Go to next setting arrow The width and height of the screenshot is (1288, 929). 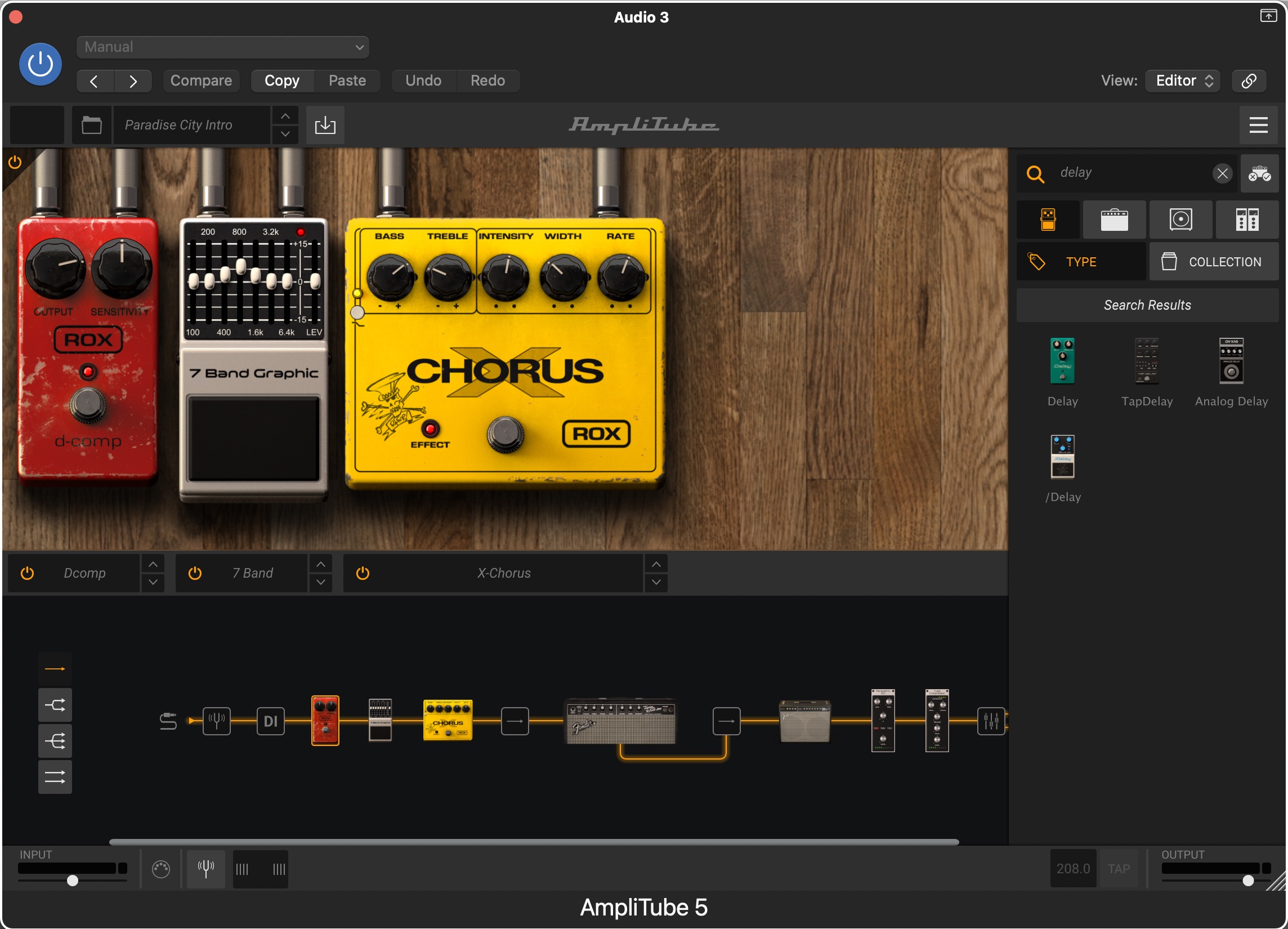point(133,81)
